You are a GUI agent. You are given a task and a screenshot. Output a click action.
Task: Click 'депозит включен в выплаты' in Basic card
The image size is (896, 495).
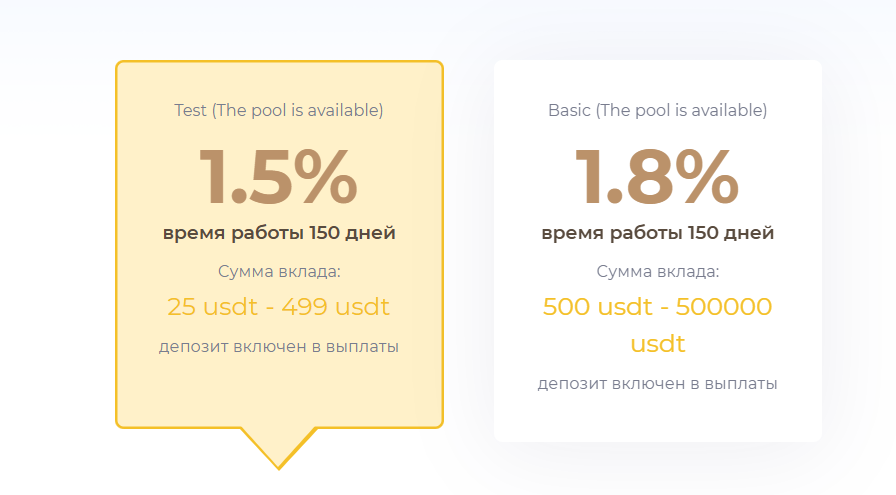658,383
